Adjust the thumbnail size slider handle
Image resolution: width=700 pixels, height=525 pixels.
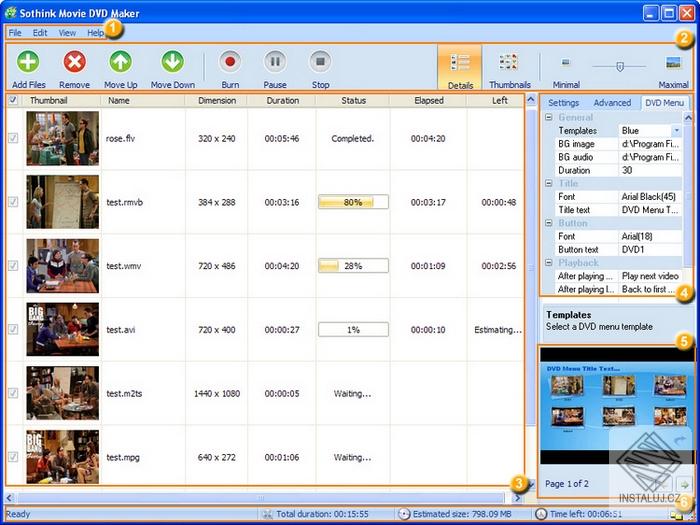619,66
